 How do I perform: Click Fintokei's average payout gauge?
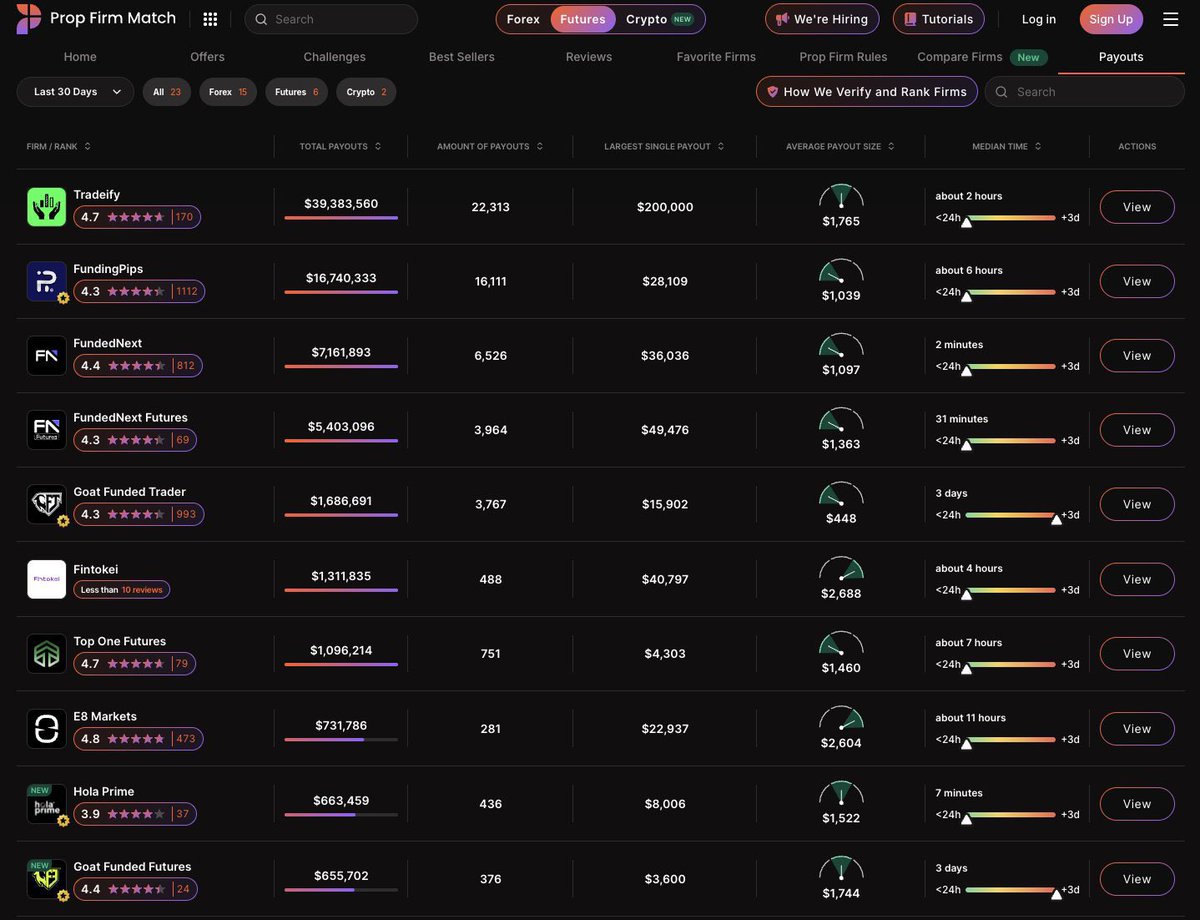pos(841,569)
